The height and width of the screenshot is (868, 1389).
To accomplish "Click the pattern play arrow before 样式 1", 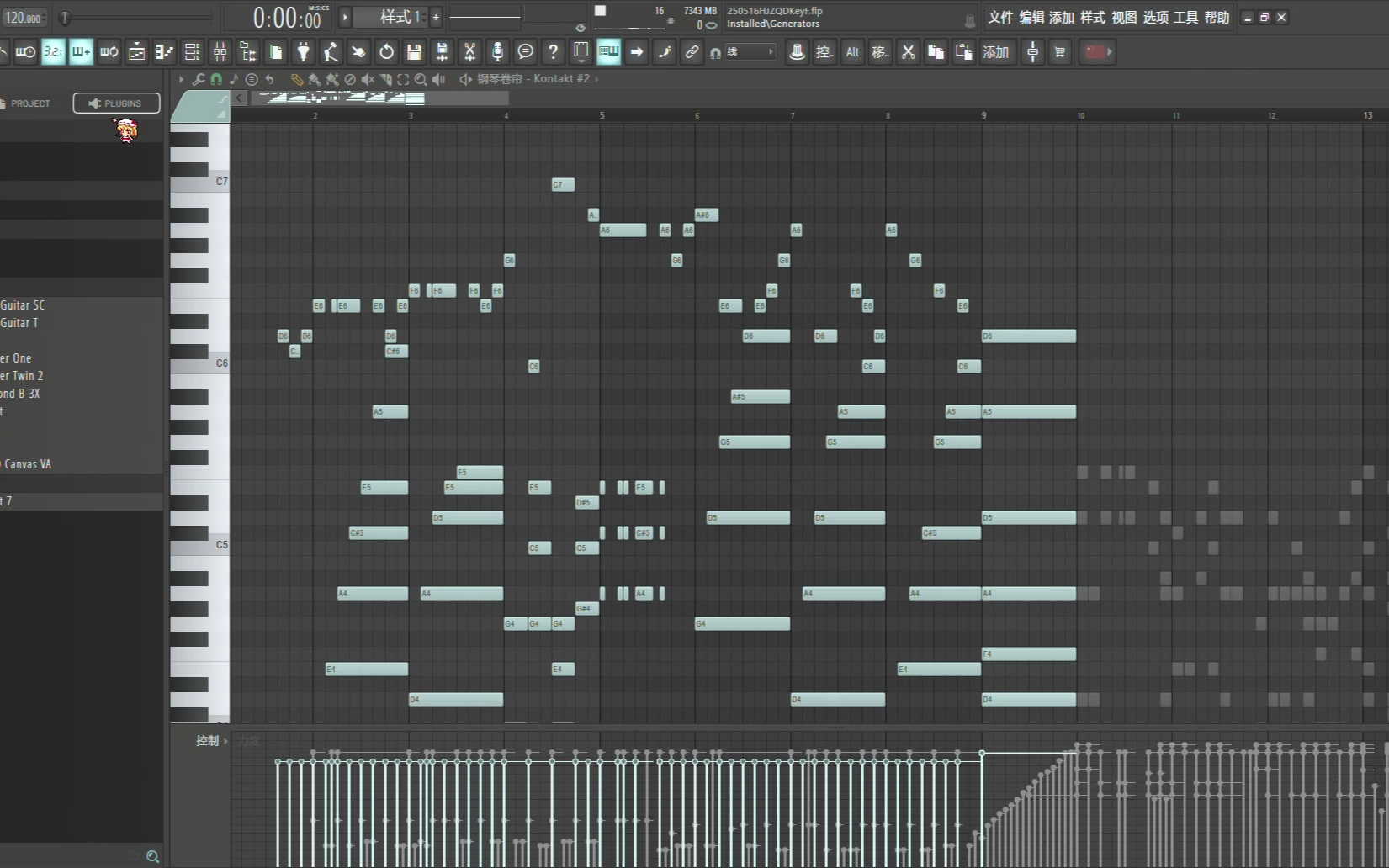I will 345,17.
